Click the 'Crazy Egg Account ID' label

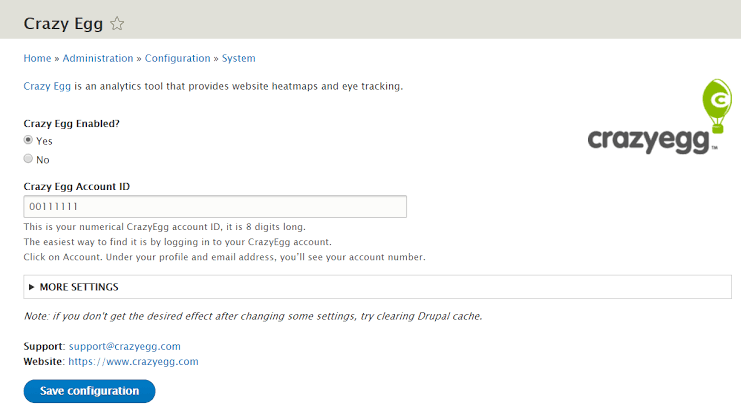(x=77, y=187)
